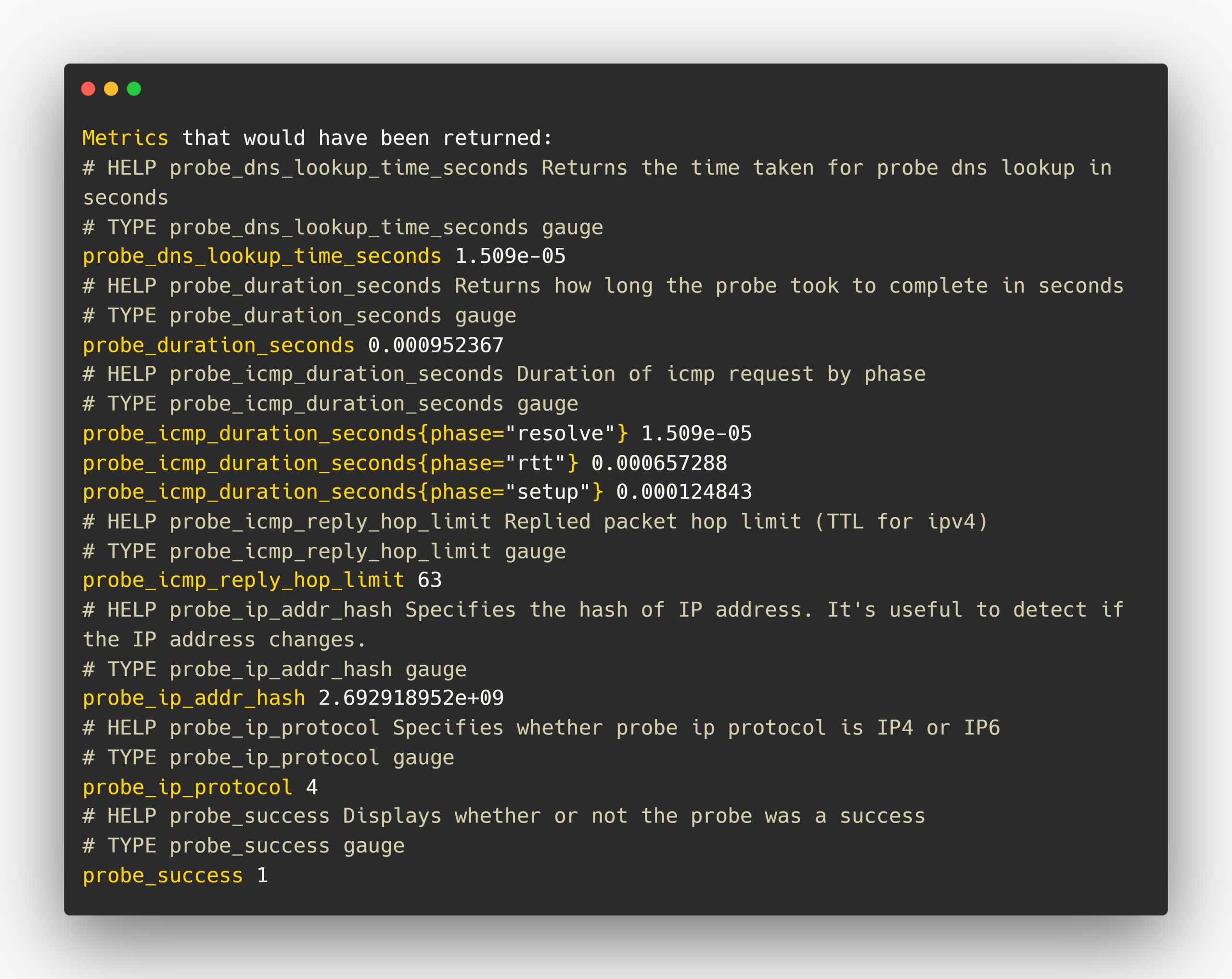Click the value 2.692918952e+09
The height and width of the screenshot is (979, 1232).
tap(411, 698)
